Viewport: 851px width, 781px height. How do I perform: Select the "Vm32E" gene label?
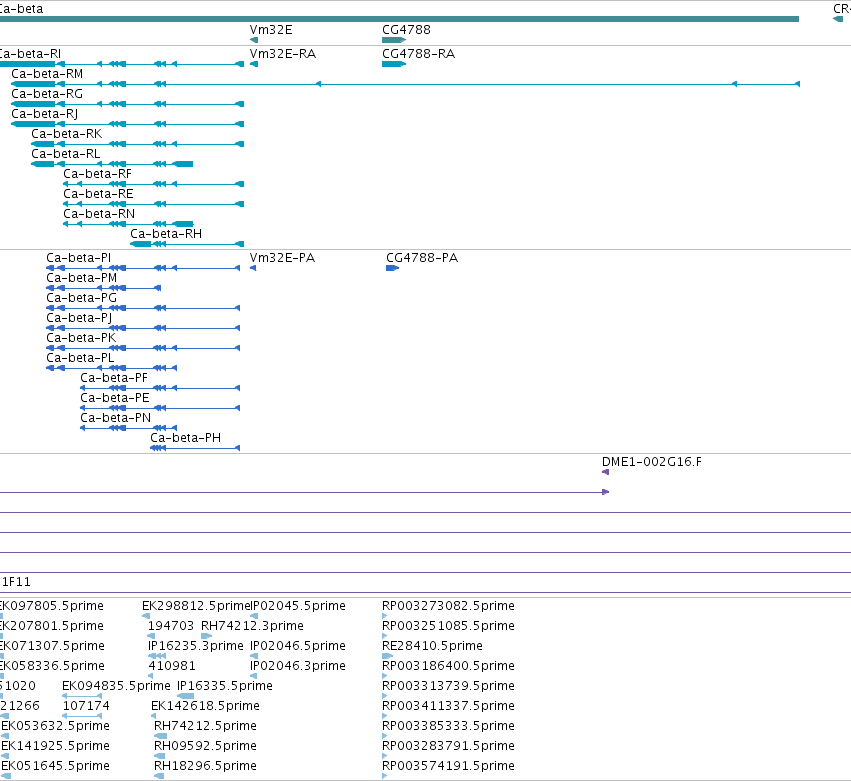pyautogui.click(x=271, y=30)
